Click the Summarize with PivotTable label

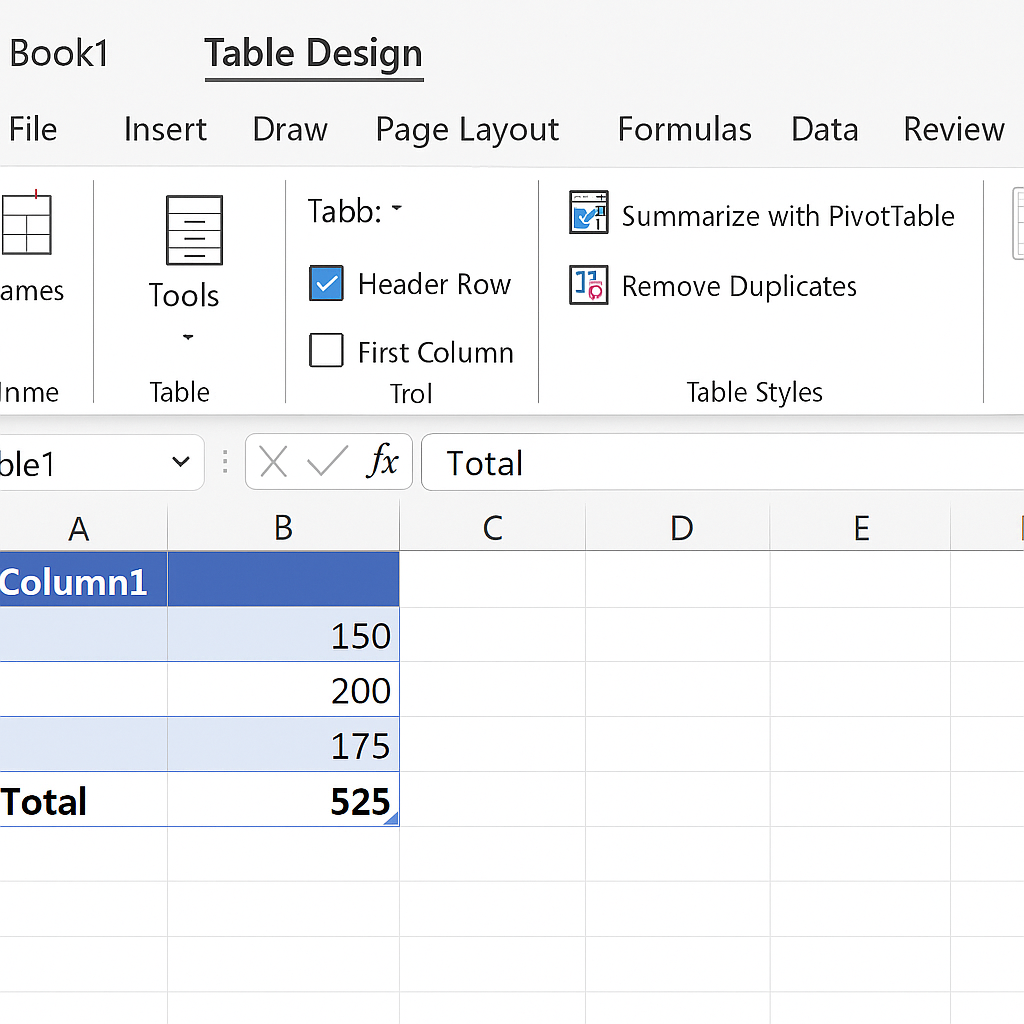coord(788,216)
